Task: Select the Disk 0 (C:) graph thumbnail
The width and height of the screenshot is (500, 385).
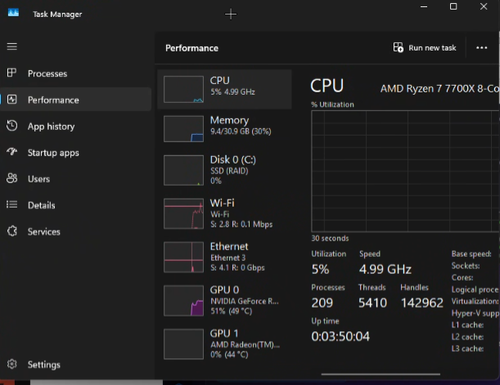Action: [x=184, y=170]
